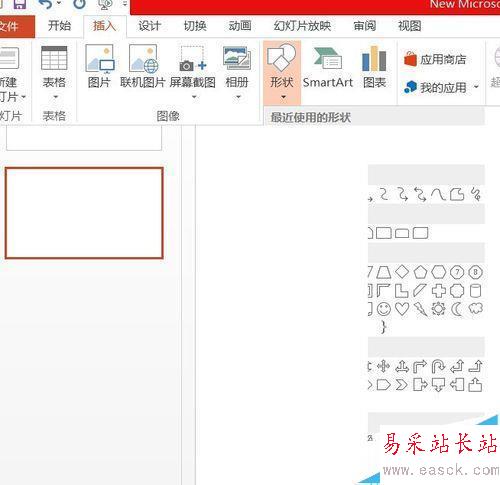Select the heptagon shape labeled 7
Screen dimensions: 500x485
pos(457,272)
